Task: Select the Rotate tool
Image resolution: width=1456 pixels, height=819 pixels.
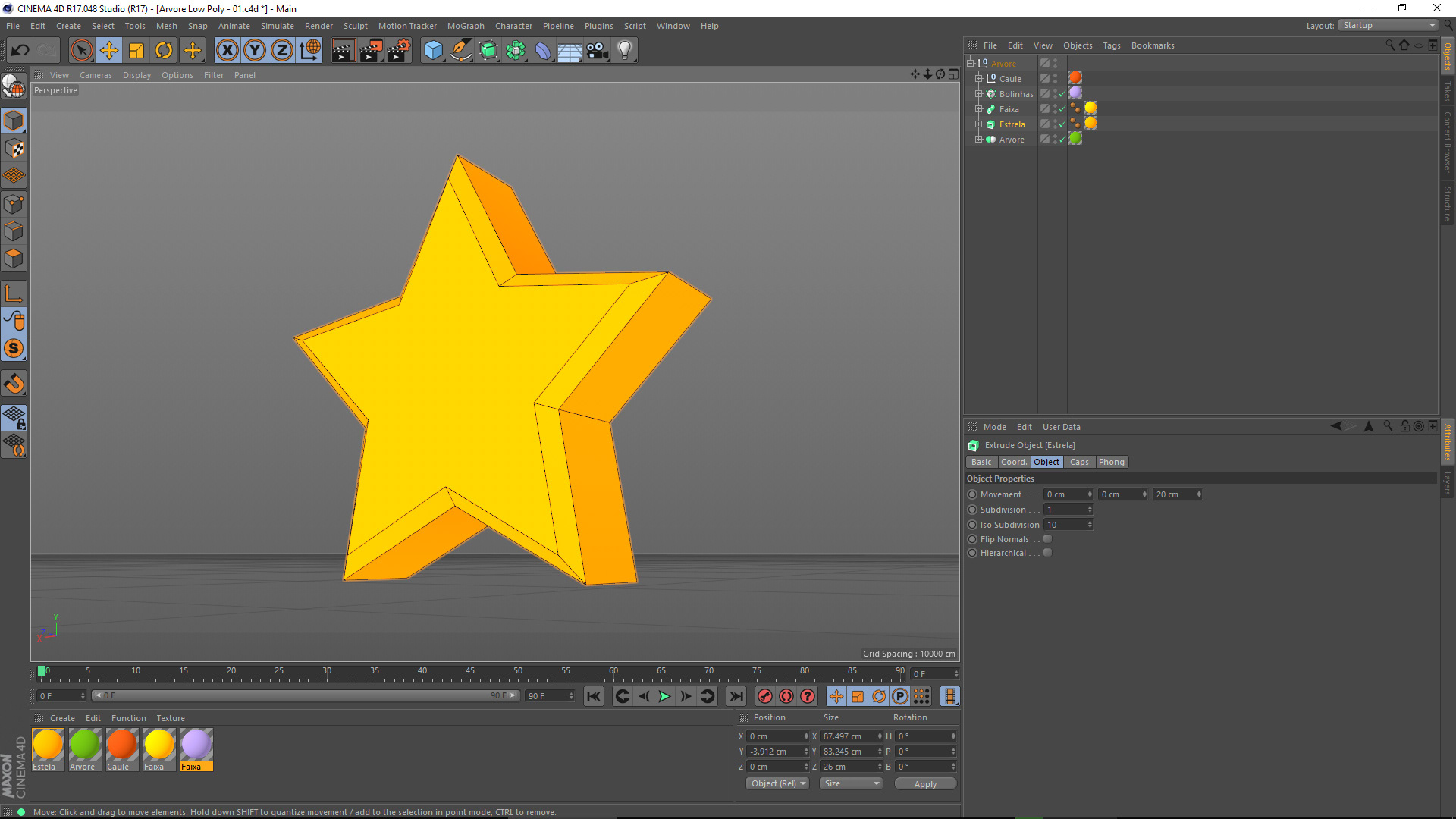Action: 164,51
